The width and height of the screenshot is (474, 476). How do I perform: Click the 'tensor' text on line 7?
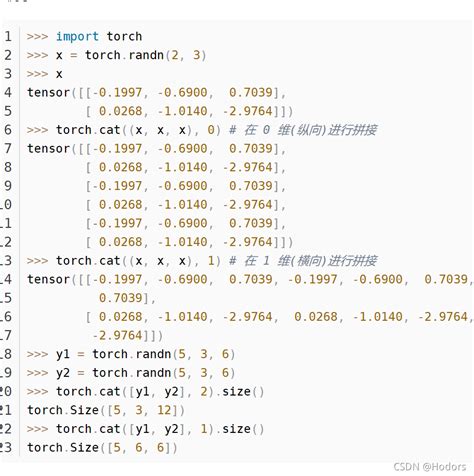click(x=49, y=148)
